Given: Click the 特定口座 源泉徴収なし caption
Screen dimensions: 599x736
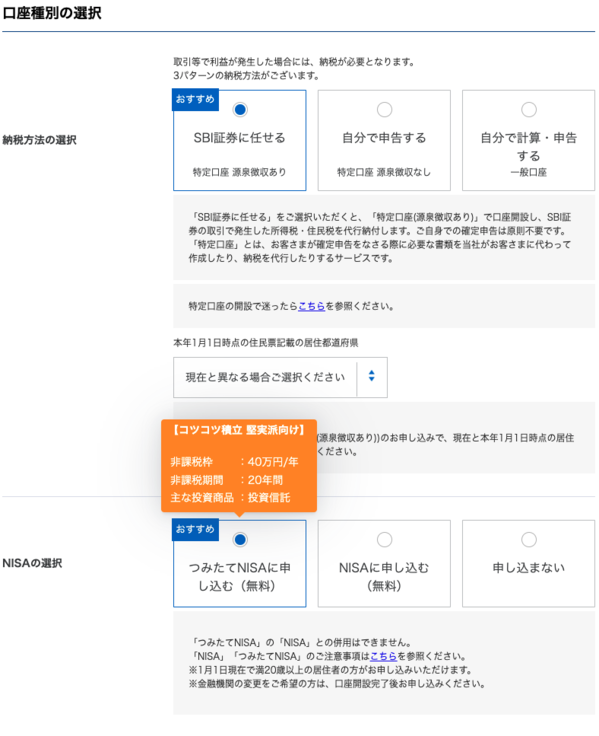Looking at the screenshot, I should pos(384,172).
